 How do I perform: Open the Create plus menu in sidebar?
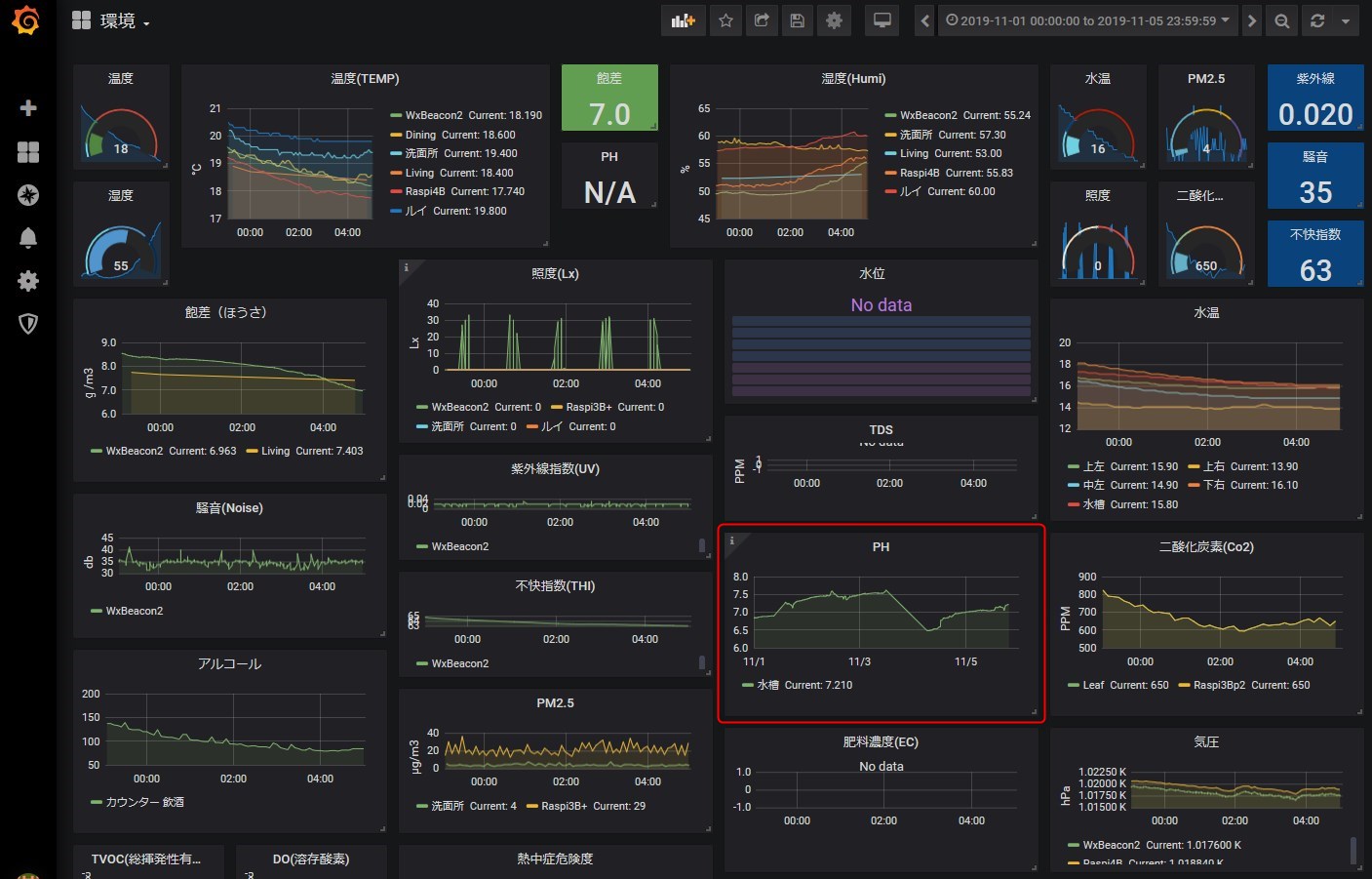[28, 107]
